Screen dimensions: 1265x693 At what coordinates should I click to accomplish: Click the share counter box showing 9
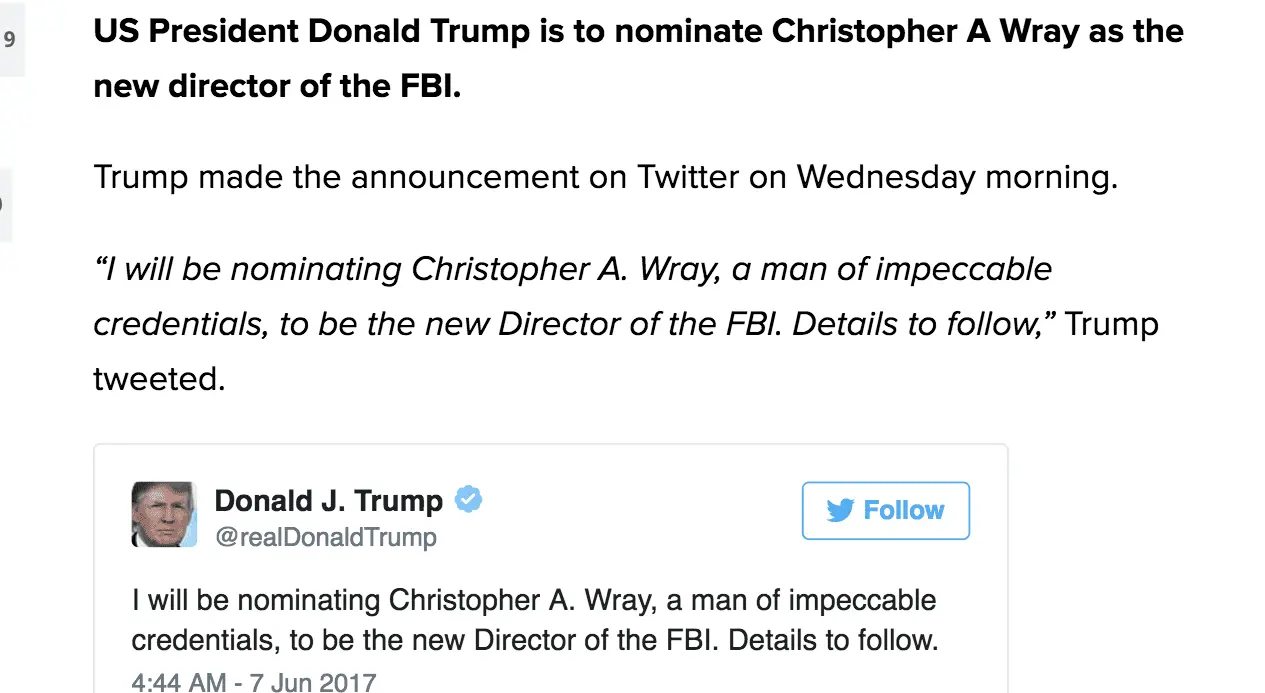coord(11,40)
